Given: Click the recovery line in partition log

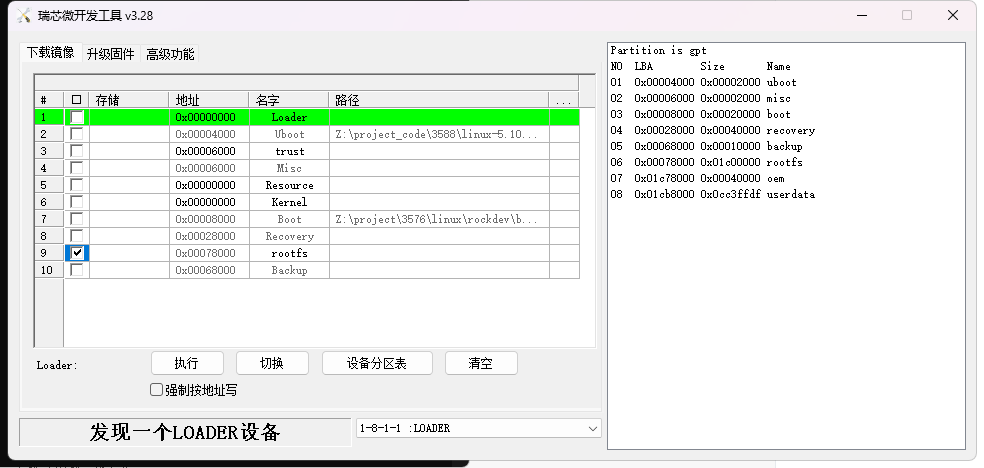Looking at the screenshot, I should tap(713, 130).
